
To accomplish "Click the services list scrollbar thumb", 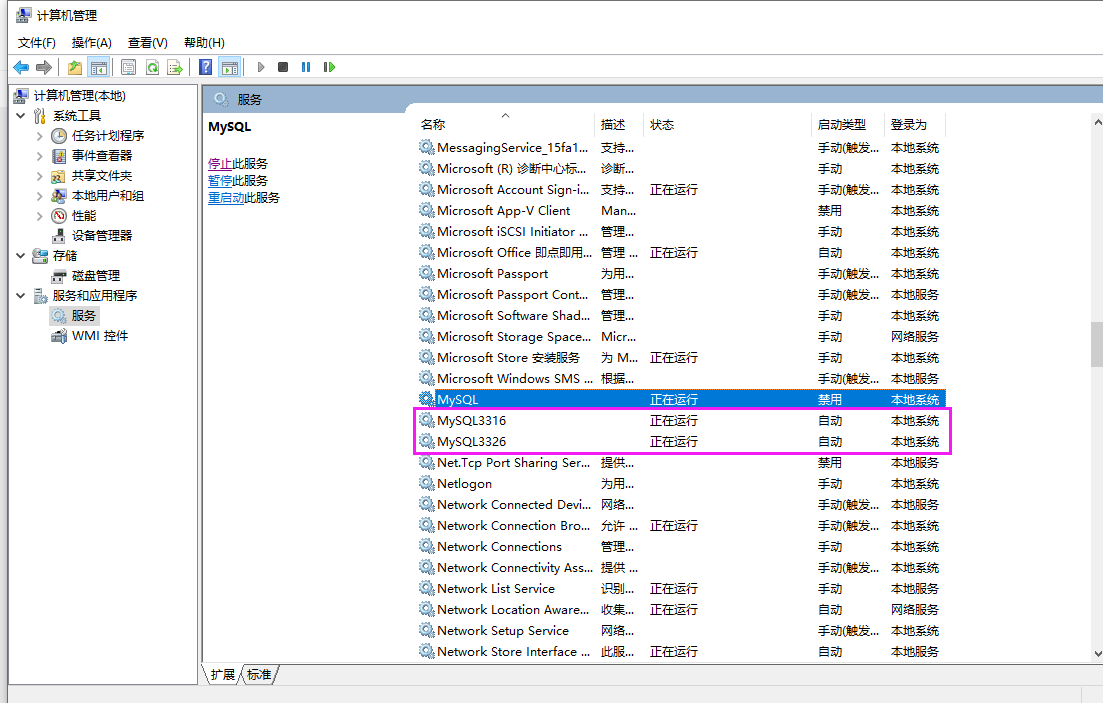I will [x=1097, y=345].
